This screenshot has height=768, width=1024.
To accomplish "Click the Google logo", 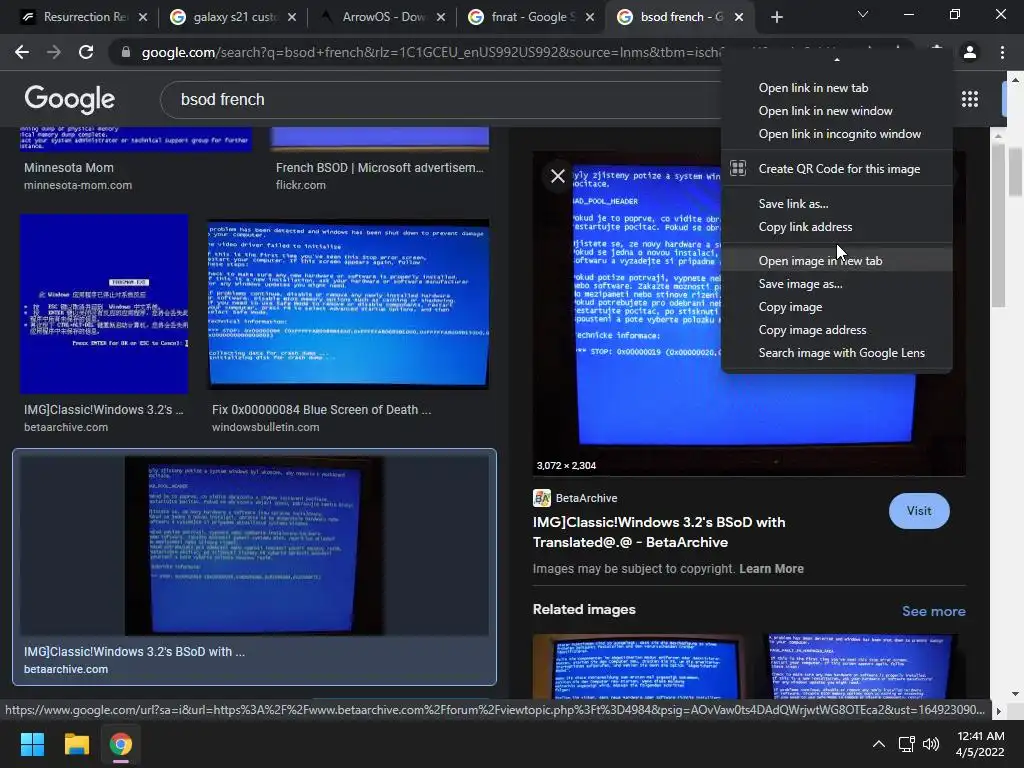I will (69, 99).
